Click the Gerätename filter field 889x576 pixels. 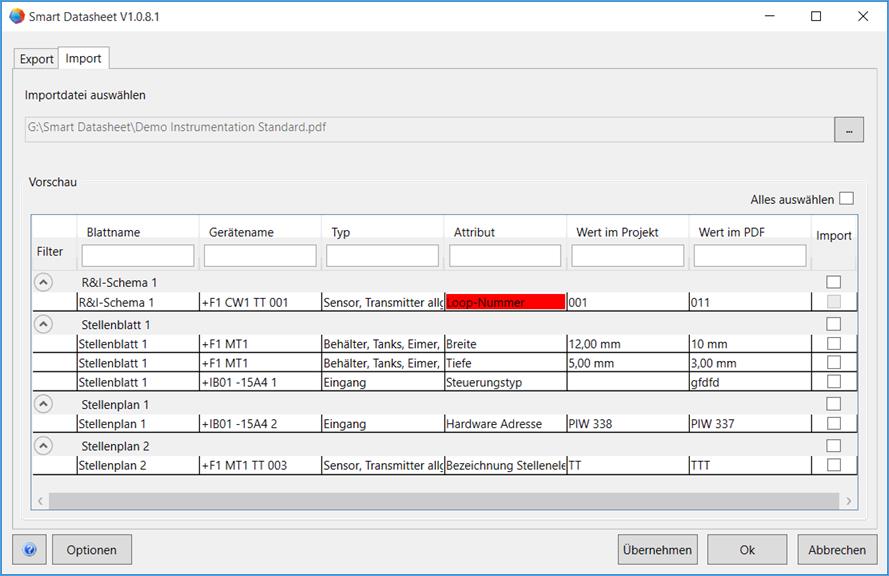tap(260, 256)
